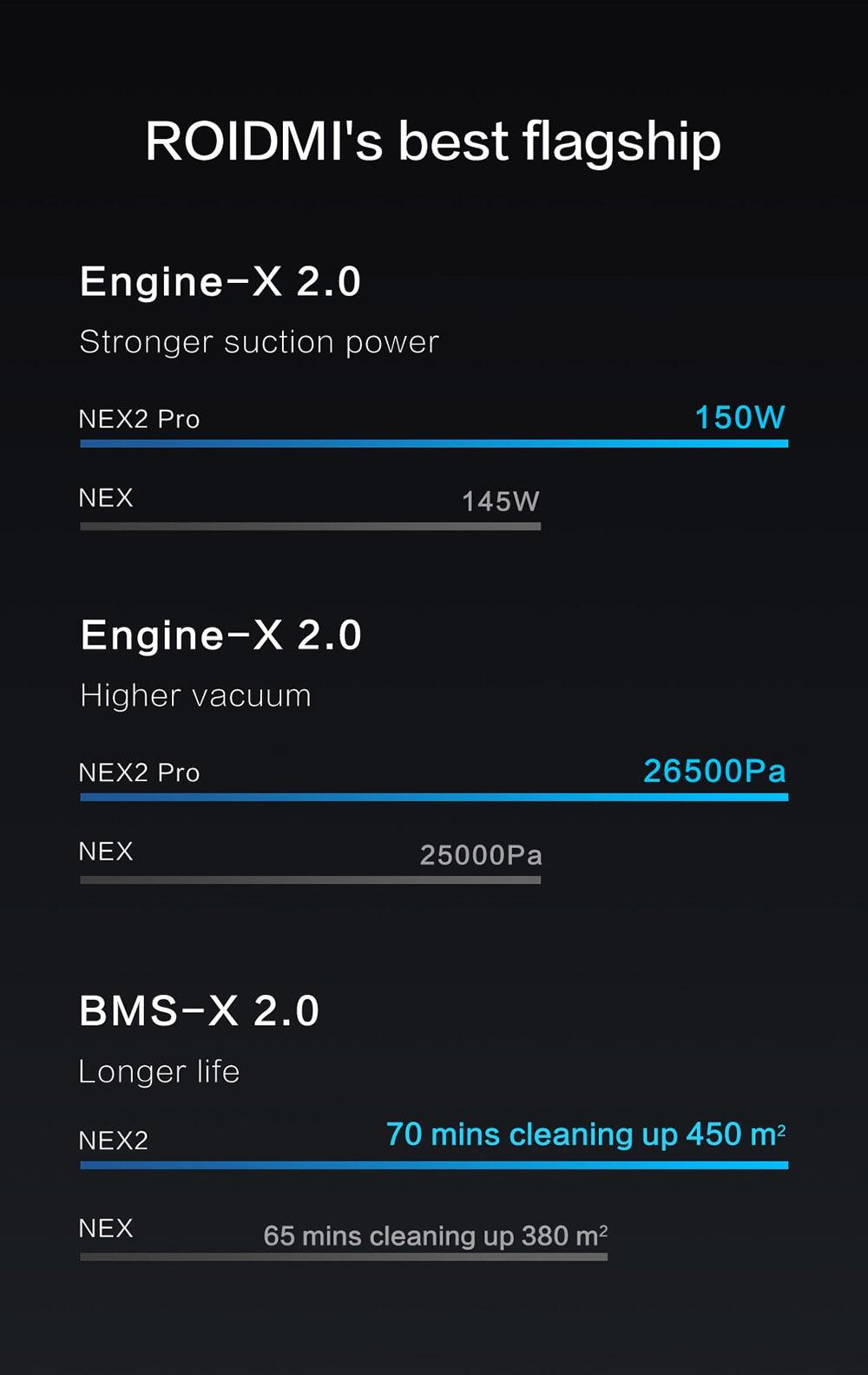Select the 26500Pa value label
The width and height of the screenshot is (868, 1375).
(x=714, y=771)
